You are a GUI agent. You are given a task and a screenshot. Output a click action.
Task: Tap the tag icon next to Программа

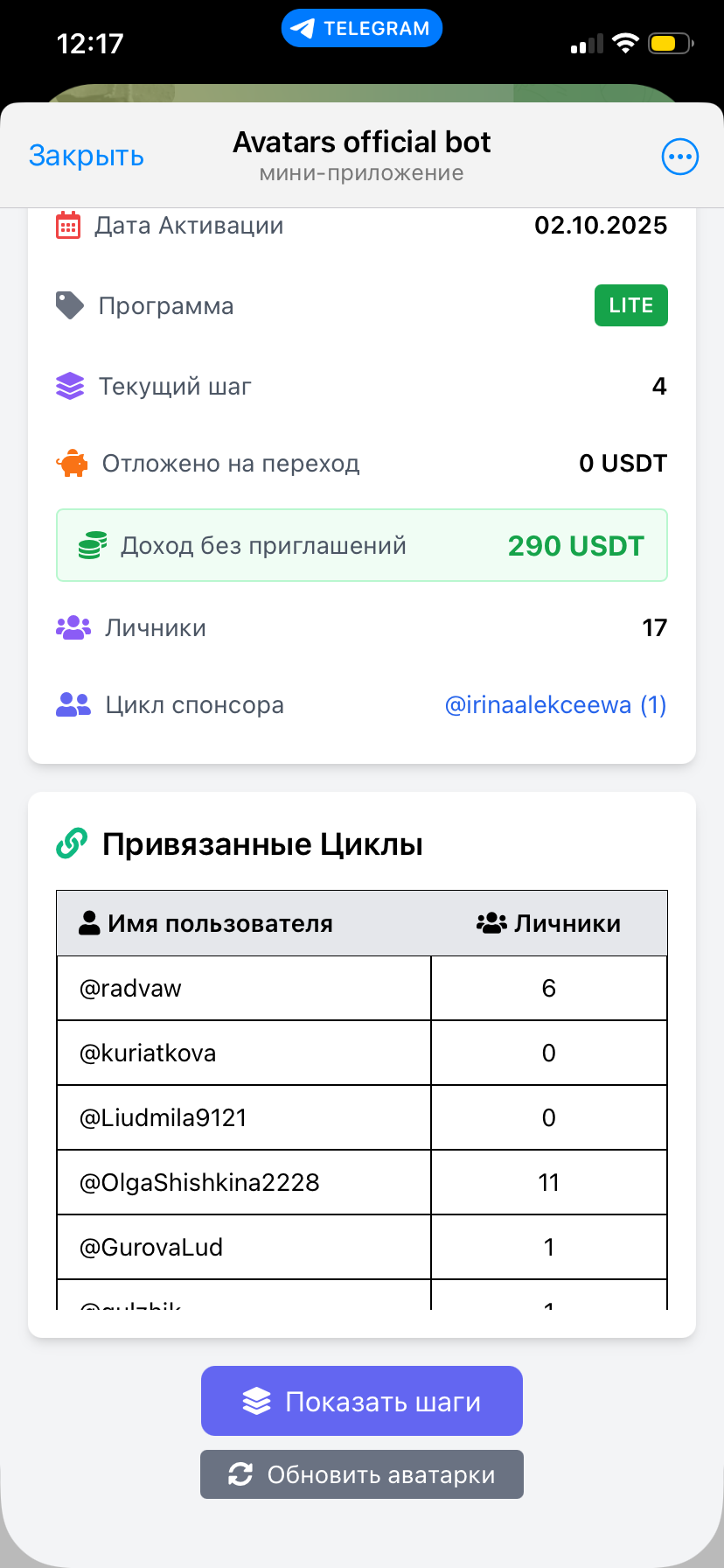click(x=70, y=305)
